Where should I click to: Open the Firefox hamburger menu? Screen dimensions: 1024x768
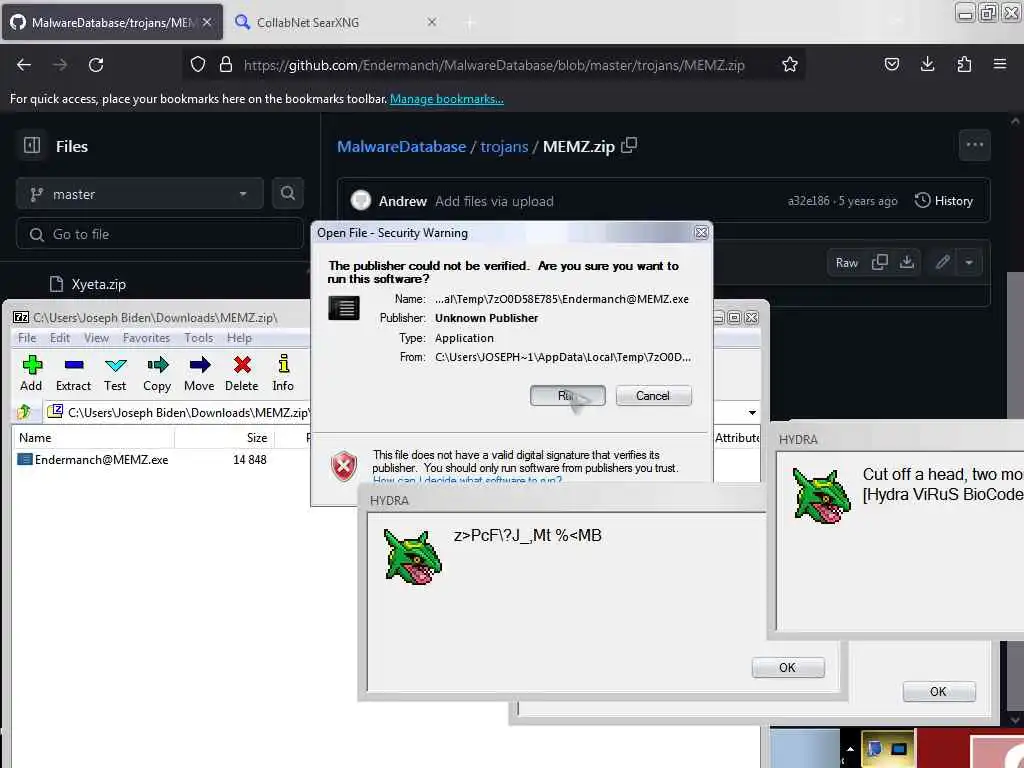[1000, 65]
